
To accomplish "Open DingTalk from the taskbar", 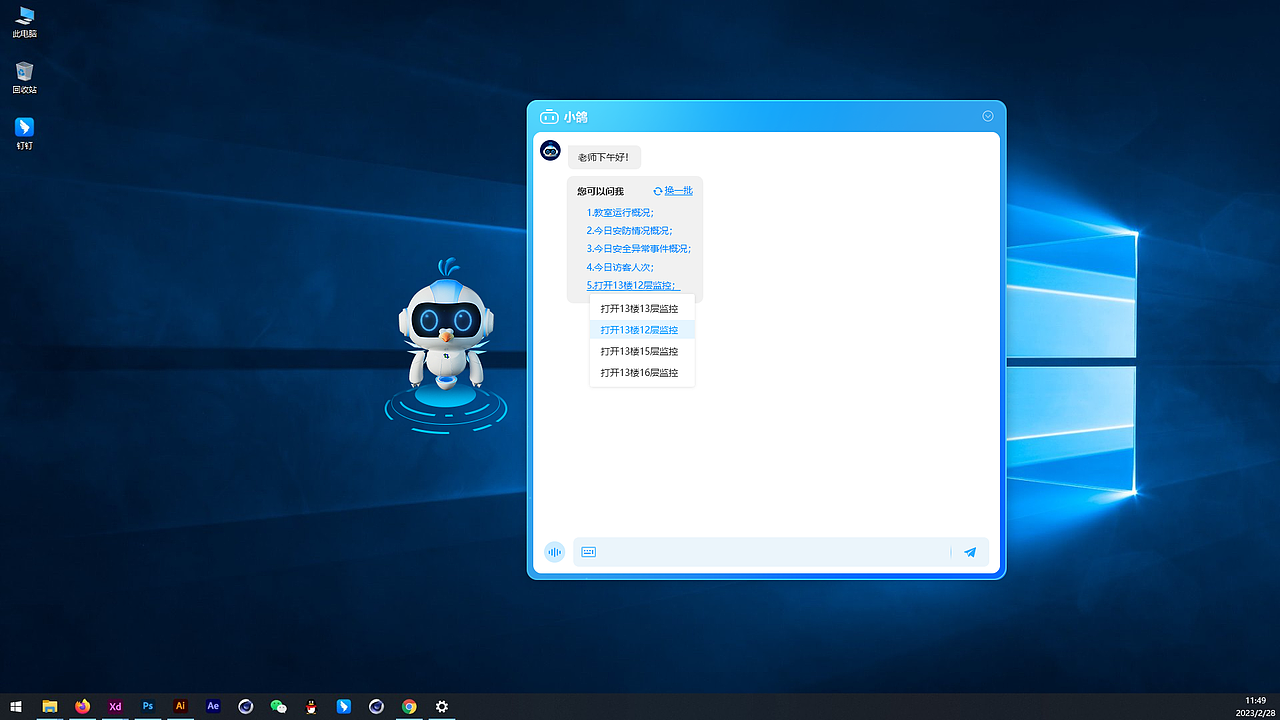I will [344, 706].
